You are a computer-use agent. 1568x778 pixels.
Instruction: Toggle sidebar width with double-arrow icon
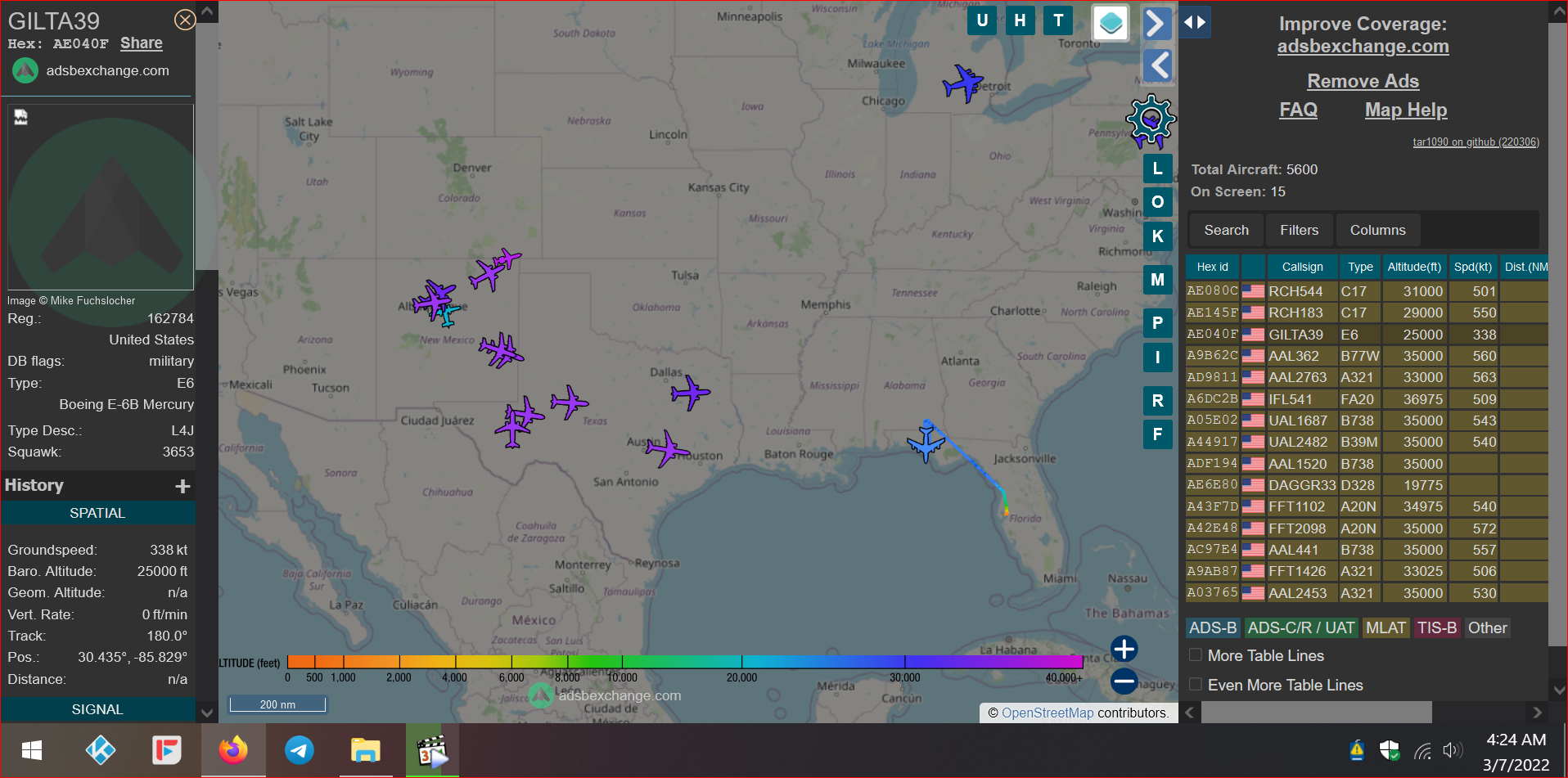pos(1195,22)
